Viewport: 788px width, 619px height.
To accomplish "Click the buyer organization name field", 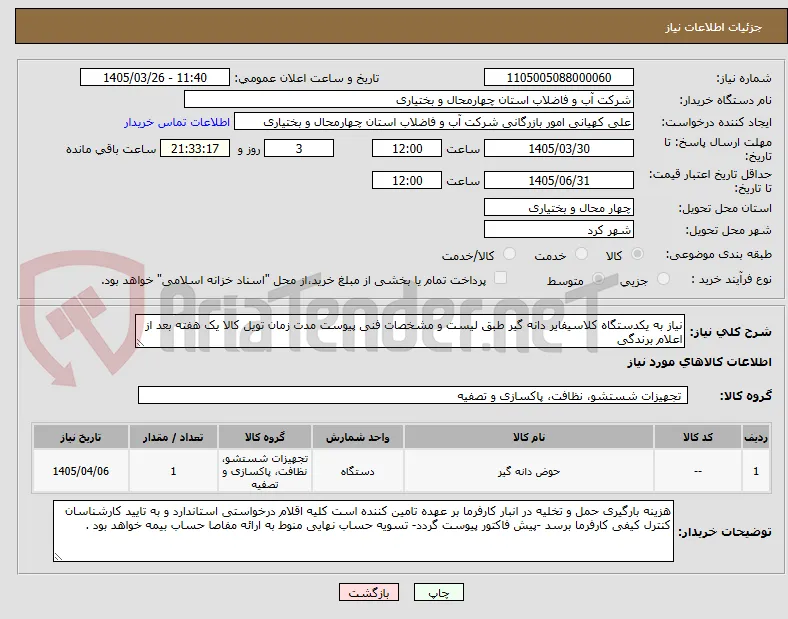I will pyautogui.click(x=409, y=99).
